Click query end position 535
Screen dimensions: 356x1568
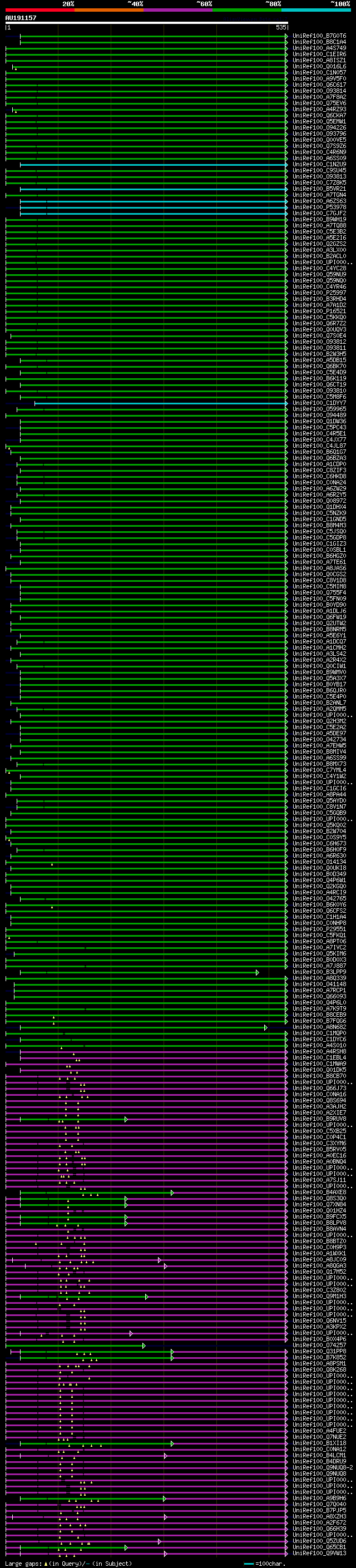tap(280, 27)
